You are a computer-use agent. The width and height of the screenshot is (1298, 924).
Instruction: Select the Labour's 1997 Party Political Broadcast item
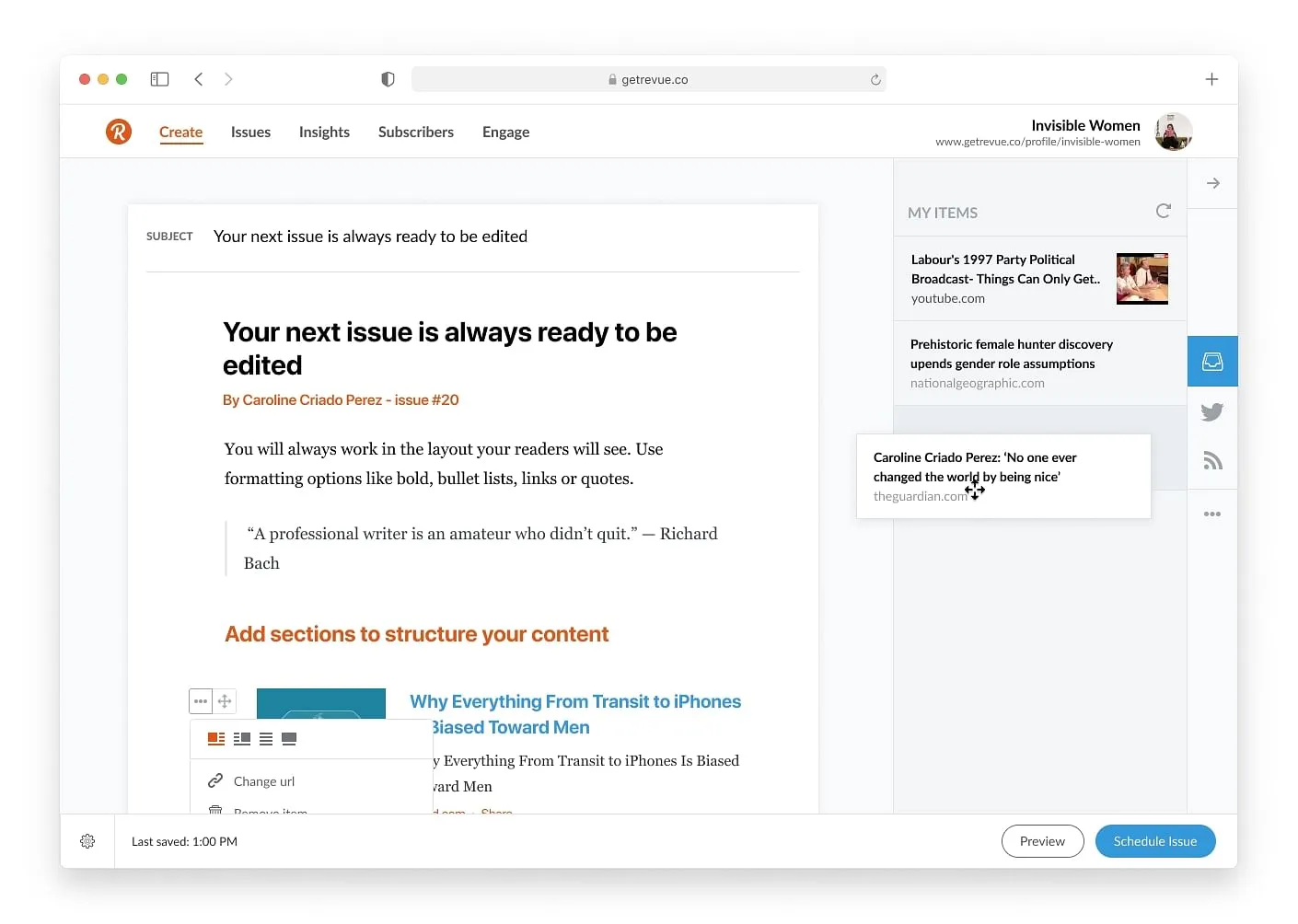pos(1040,279)
